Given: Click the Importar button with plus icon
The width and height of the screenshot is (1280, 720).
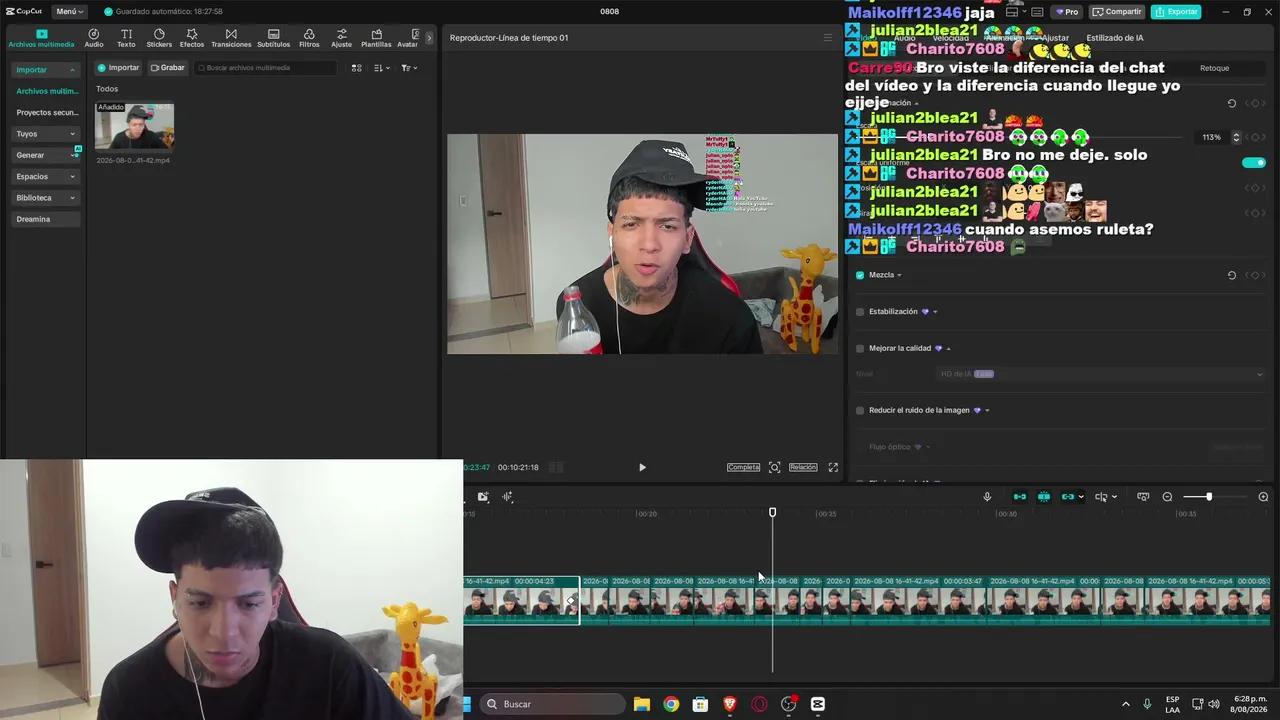Looking at the screenshot, I should click(x=118, y=68).
